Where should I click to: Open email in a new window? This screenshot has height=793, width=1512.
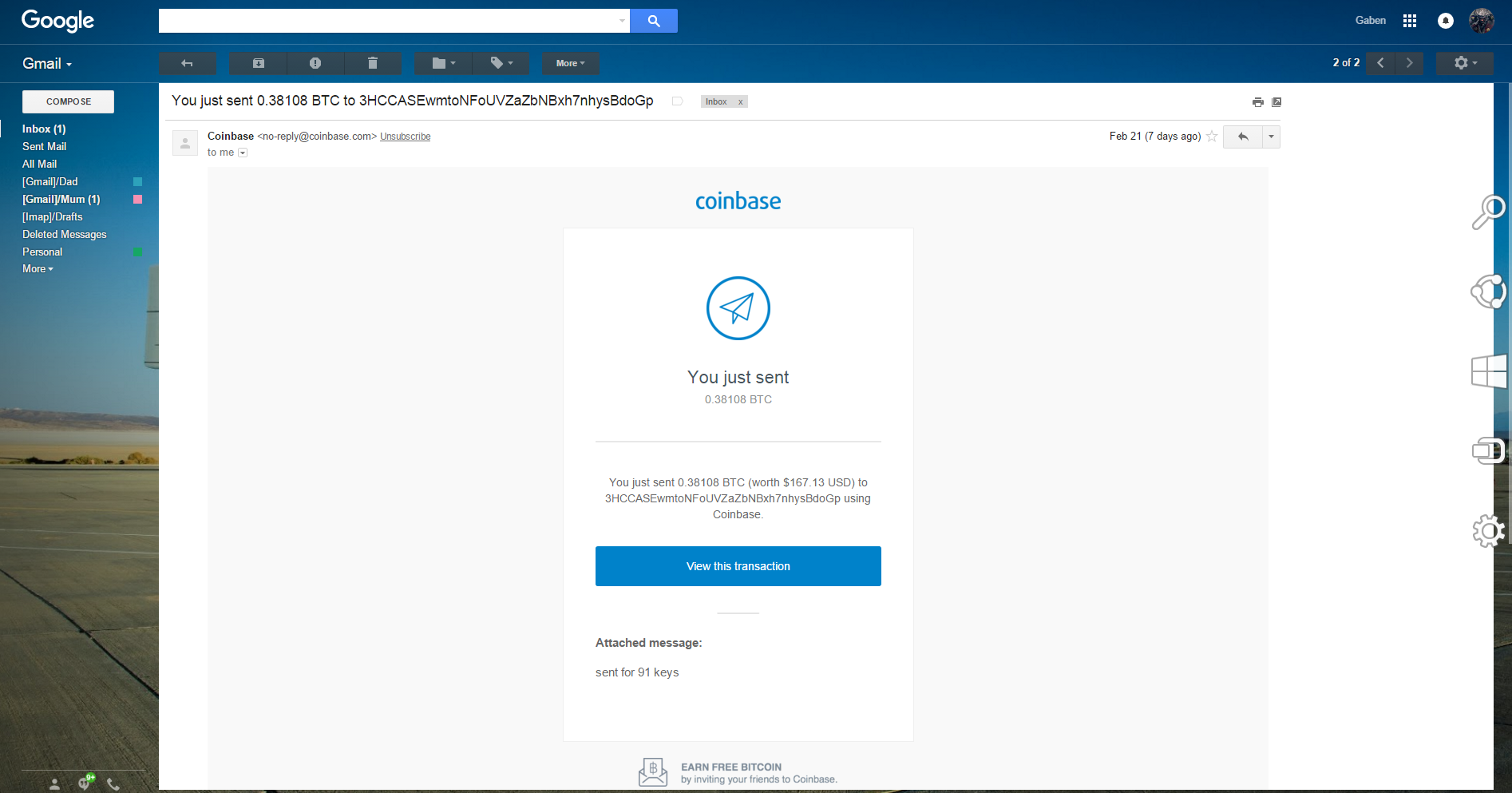(x=1276, y=102)
